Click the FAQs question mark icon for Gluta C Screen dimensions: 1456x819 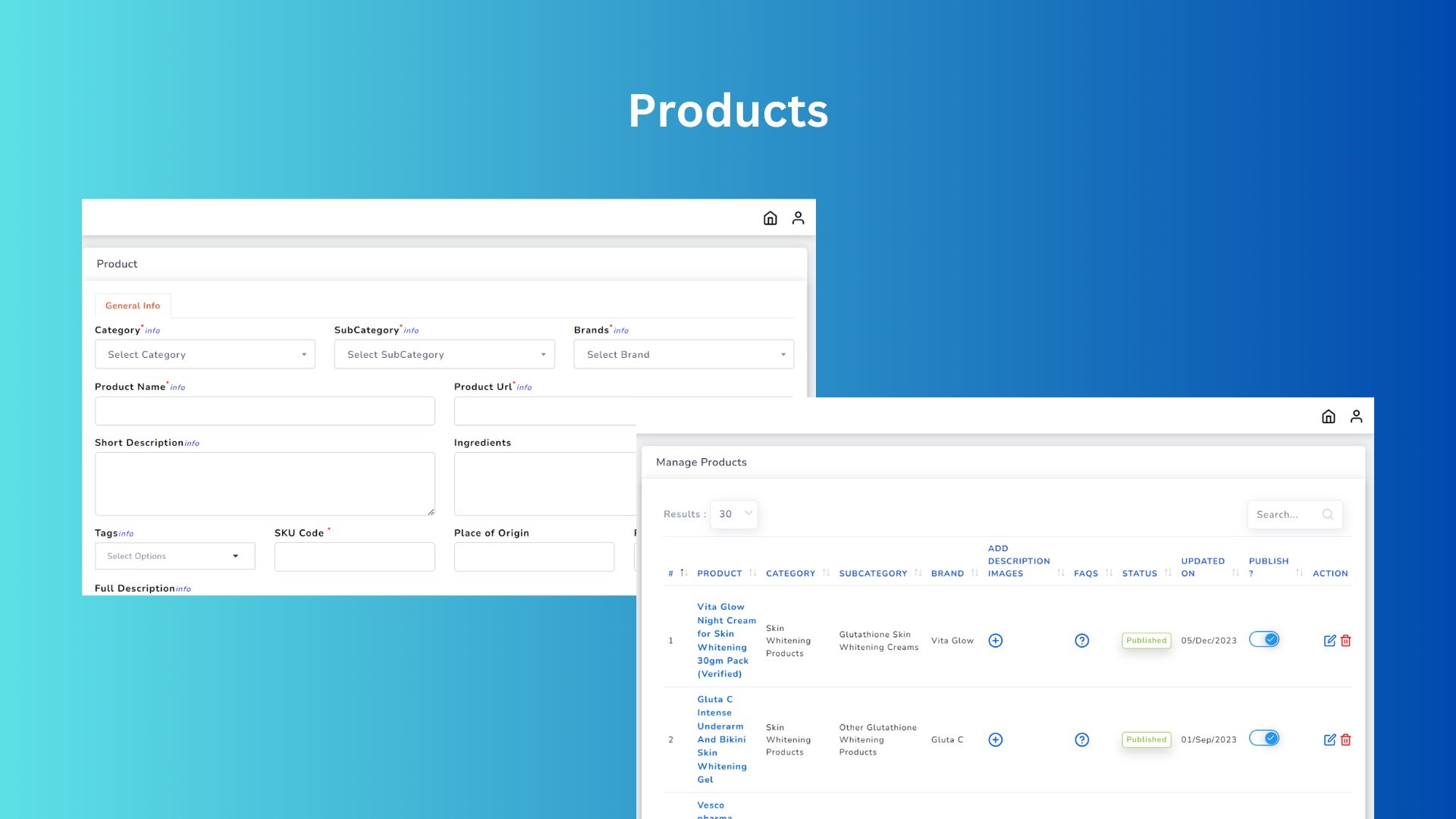click(x=1082, y=739)
